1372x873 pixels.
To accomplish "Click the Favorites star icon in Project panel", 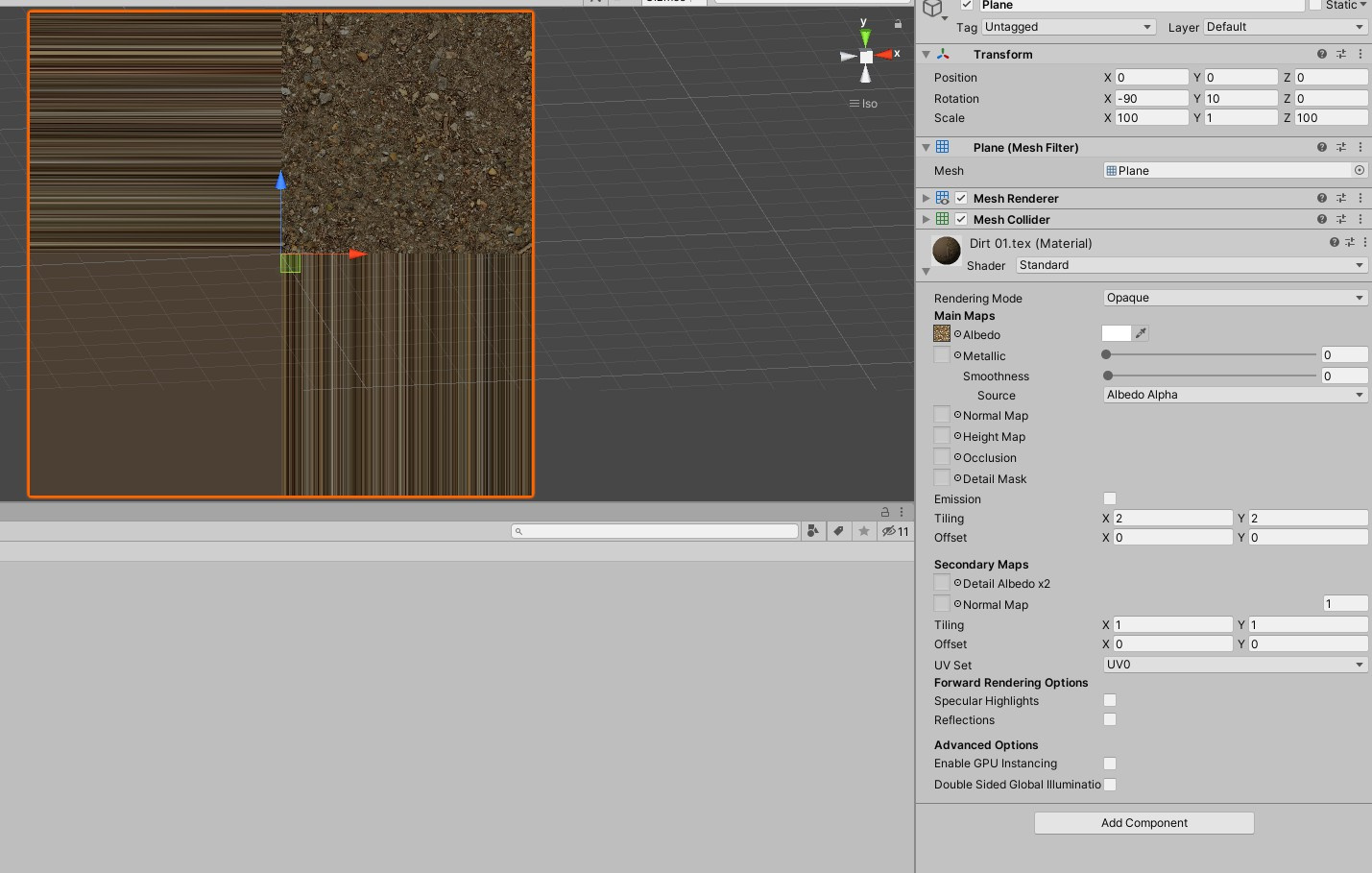I will pyautogui.click(x=864, y=531).
